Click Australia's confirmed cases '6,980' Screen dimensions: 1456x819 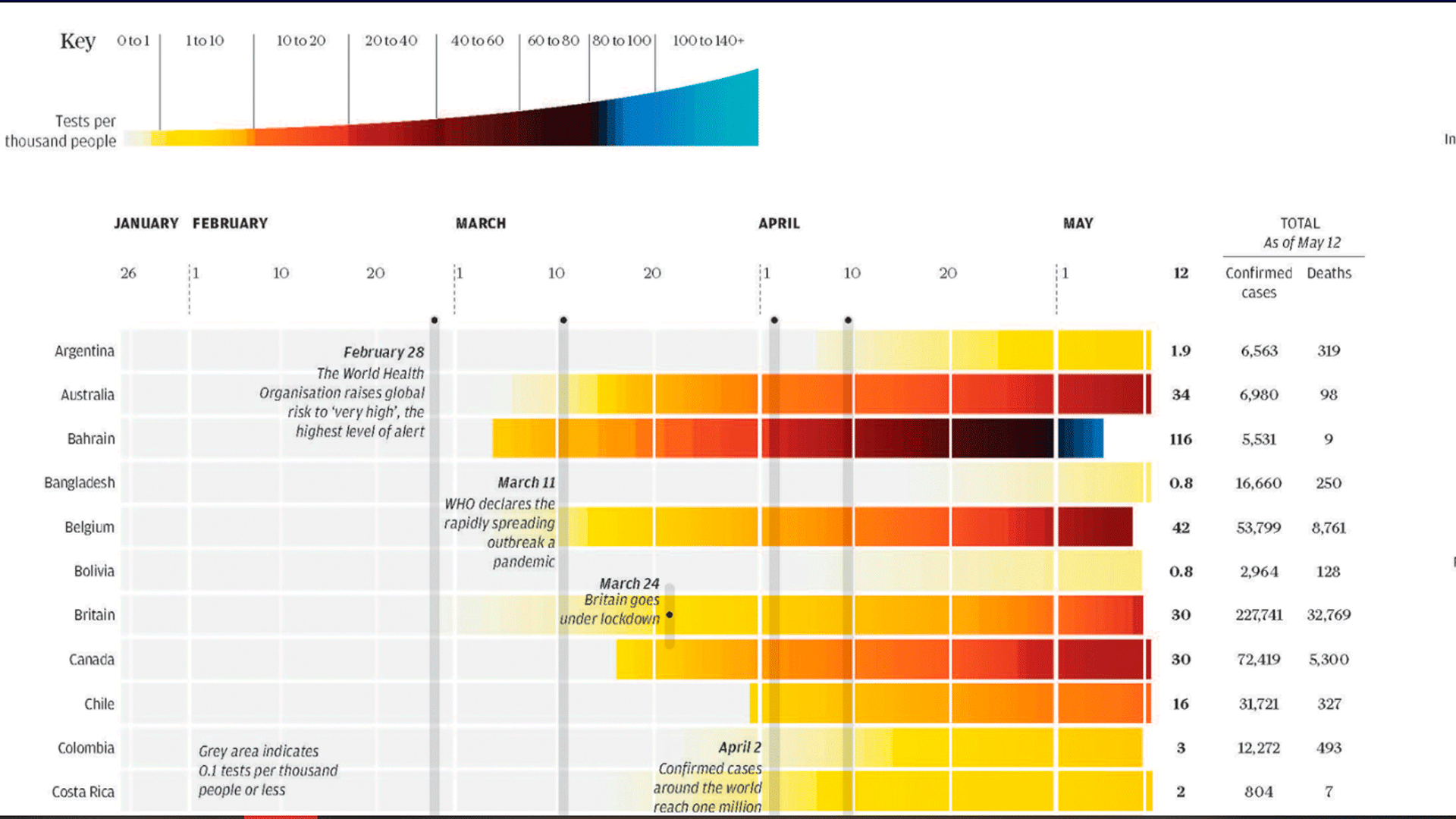tap(1259, 395)
